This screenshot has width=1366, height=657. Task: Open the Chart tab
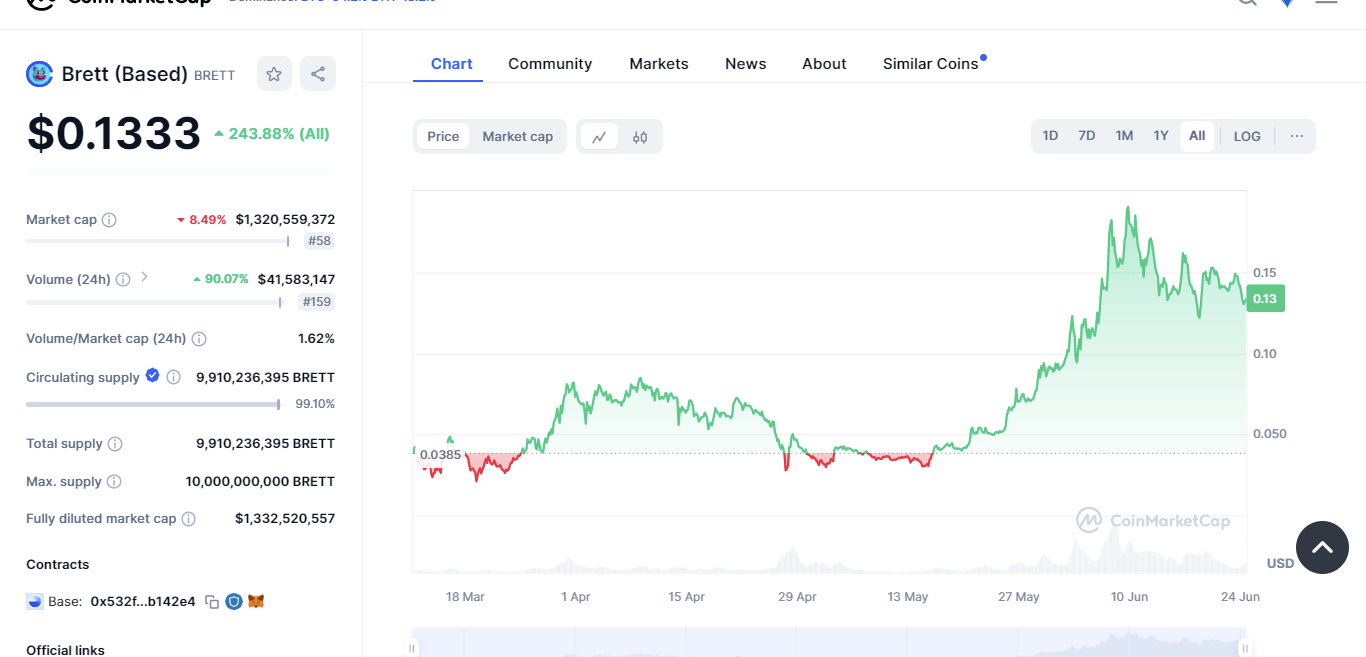click(452, 64)
